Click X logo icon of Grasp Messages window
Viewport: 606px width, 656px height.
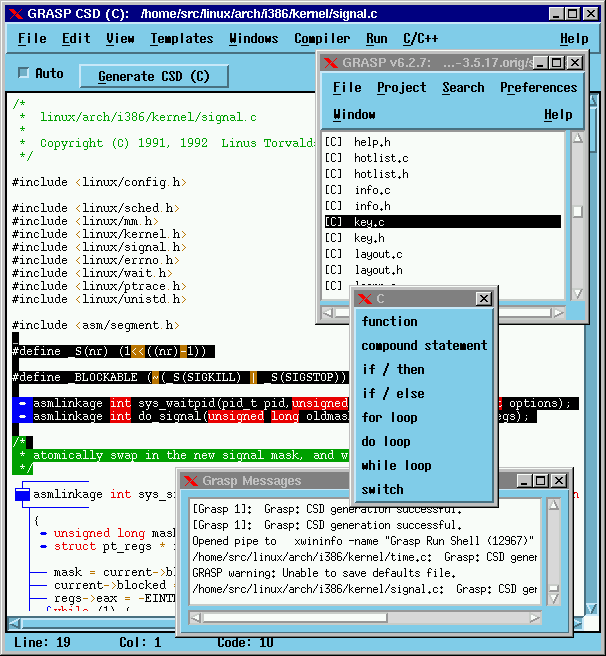191,481
